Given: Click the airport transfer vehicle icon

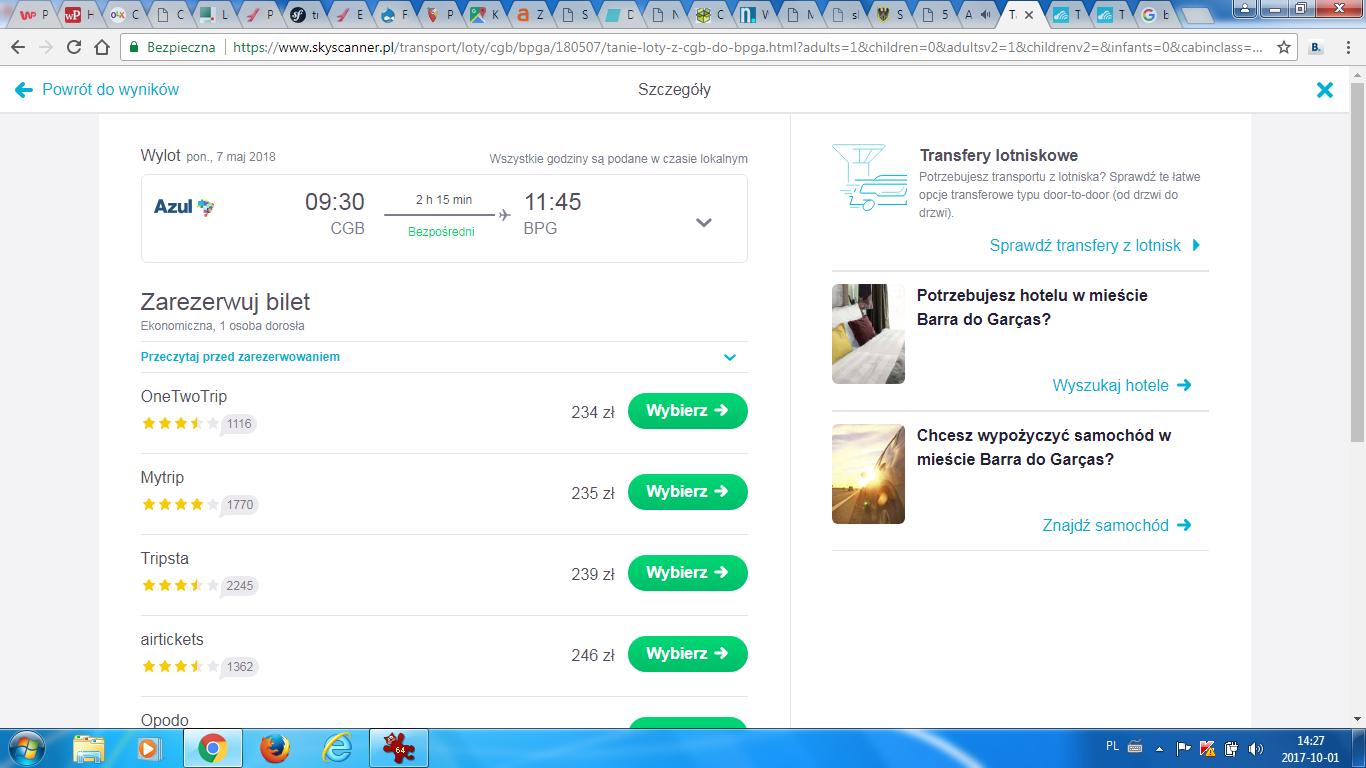Looking at the screenshot, I should (x=869, y=178).
